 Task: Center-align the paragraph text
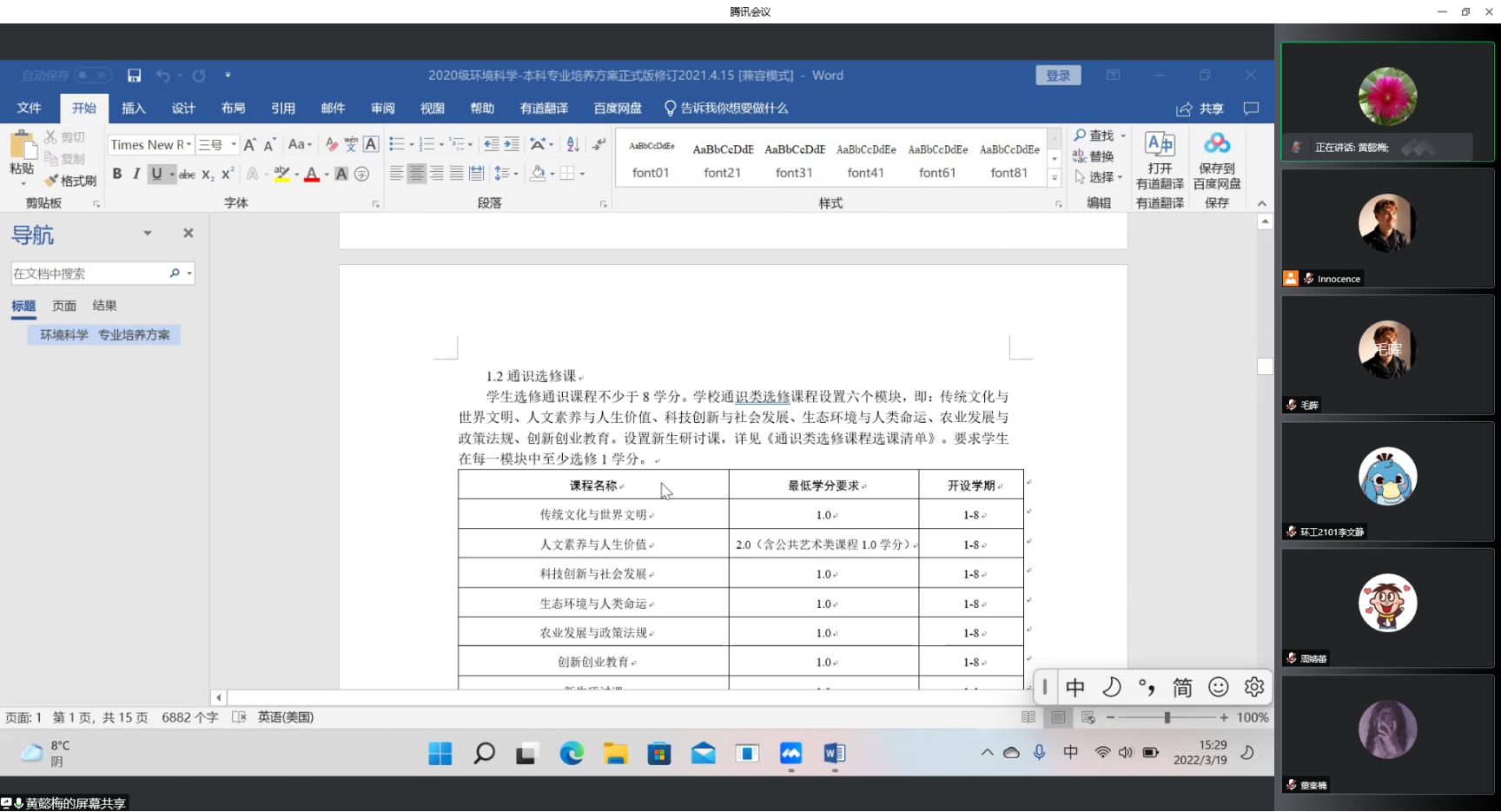(x=417, y=174)
